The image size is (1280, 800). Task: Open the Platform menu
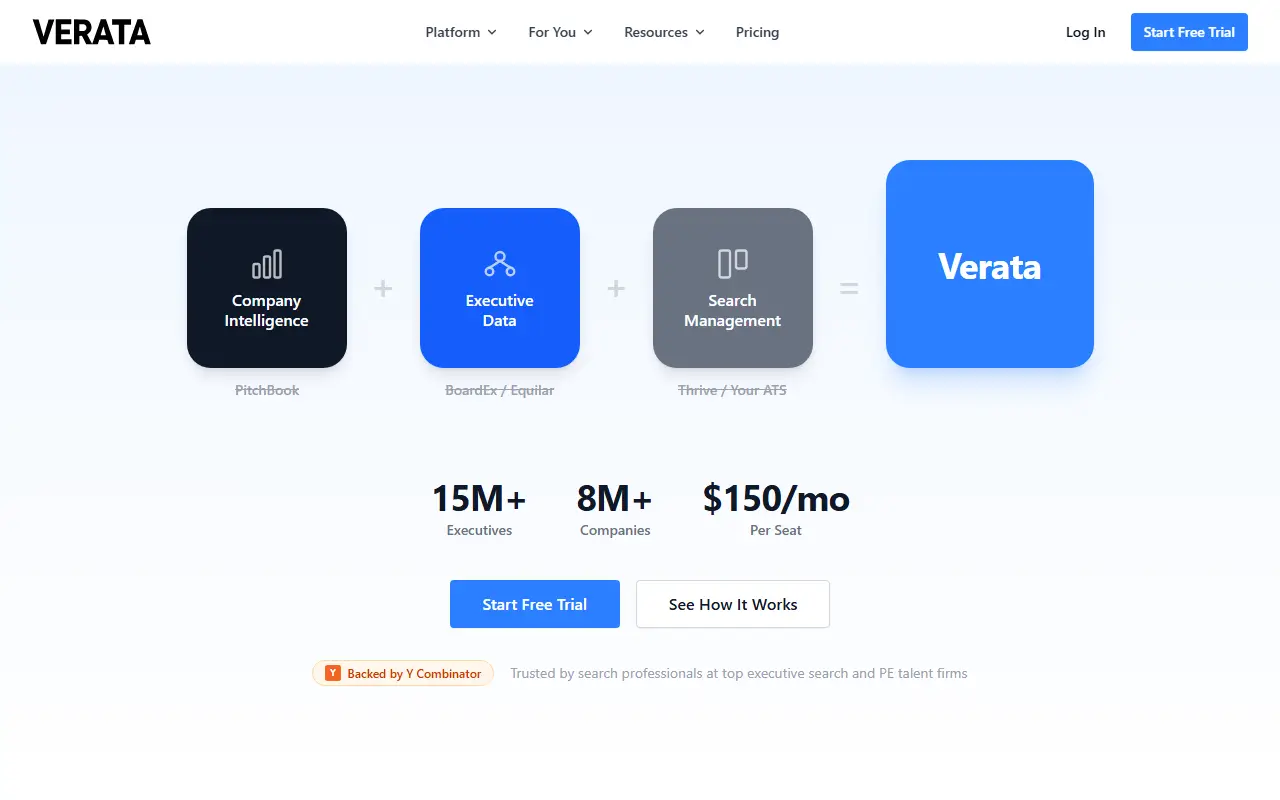pos(461,32)
